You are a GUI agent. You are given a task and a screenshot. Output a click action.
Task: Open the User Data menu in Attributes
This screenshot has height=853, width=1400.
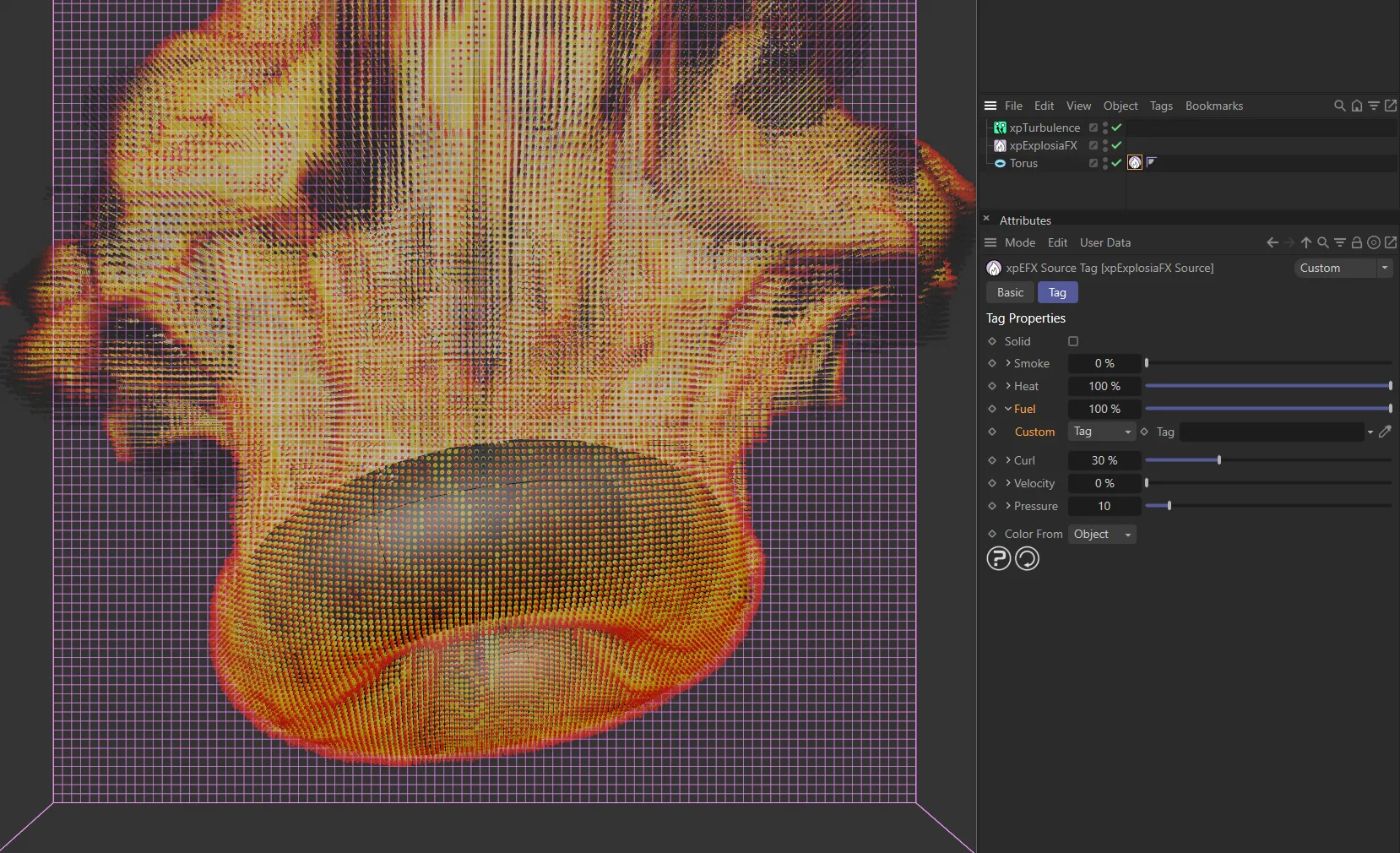coord(1105,242)
